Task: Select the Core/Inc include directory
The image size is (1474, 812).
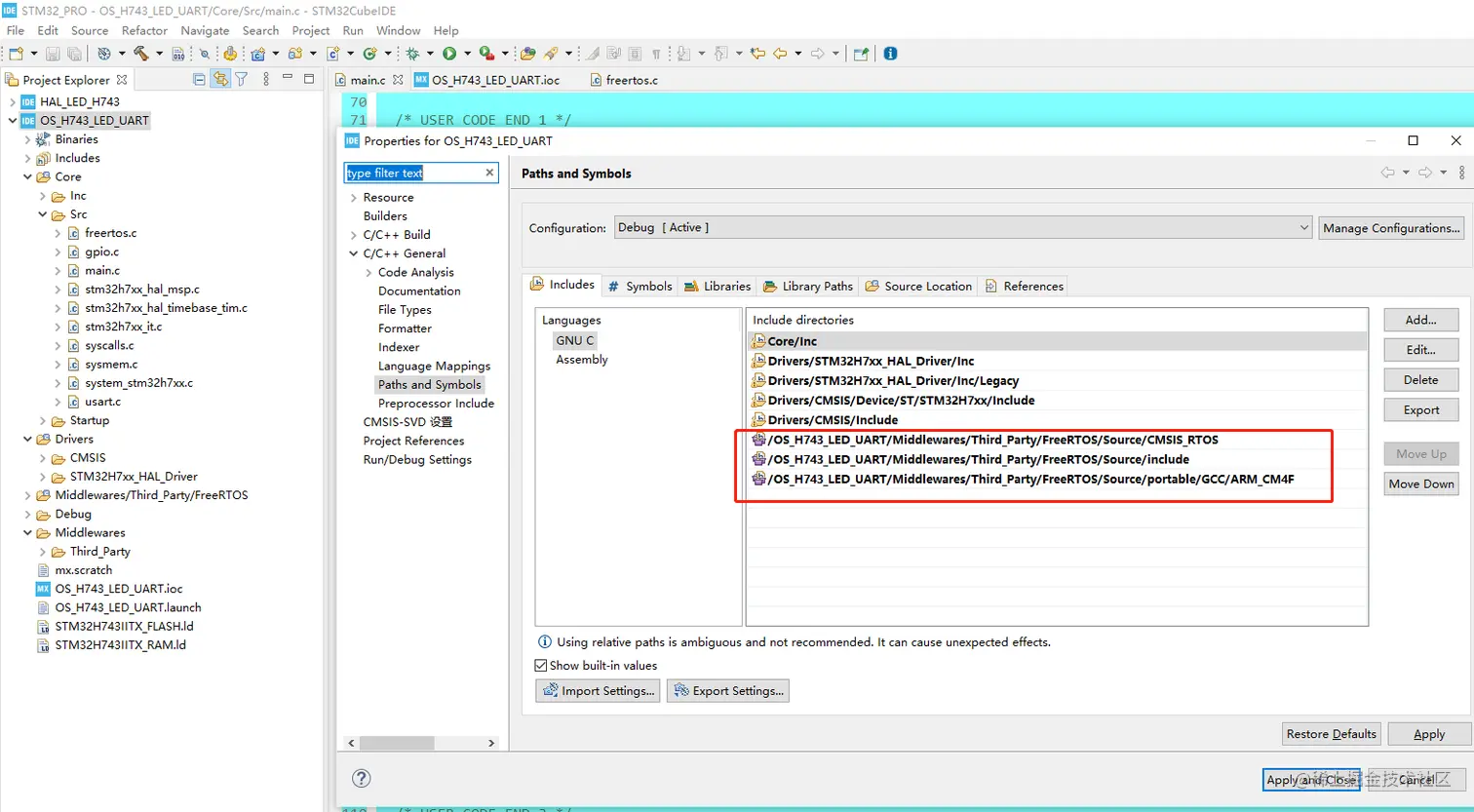Action: [x=1057, y=341]
